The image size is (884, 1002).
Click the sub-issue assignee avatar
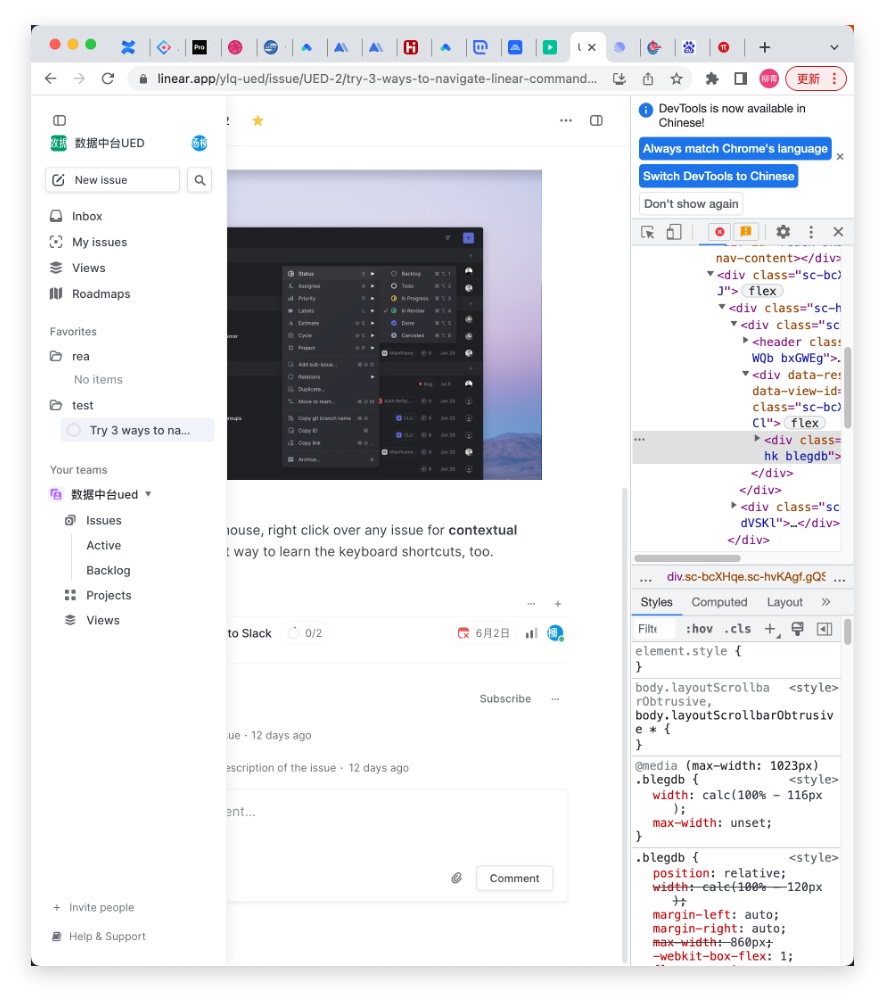555,633
